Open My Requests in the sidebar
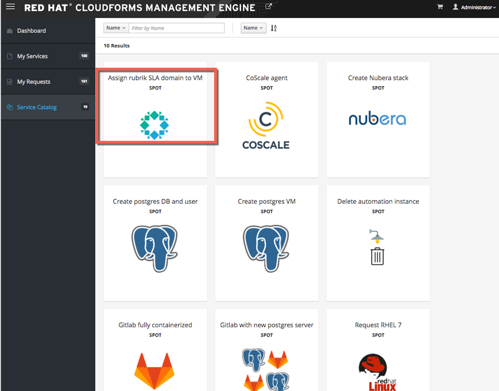This screenshot has width=499, height=391. pyautogui.click(x=34, y=82)
